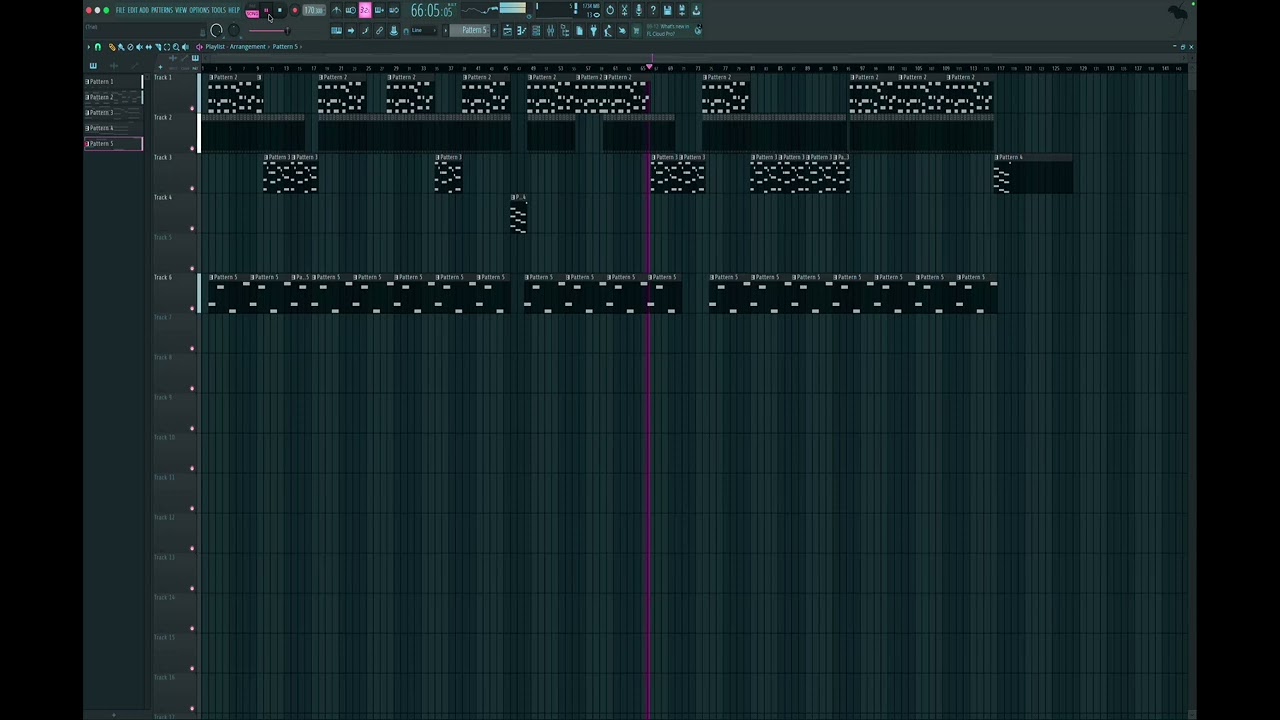Toggle the 3-2-1 countdown before recording
Screen dimensions: 1280x720
(365, 10)
